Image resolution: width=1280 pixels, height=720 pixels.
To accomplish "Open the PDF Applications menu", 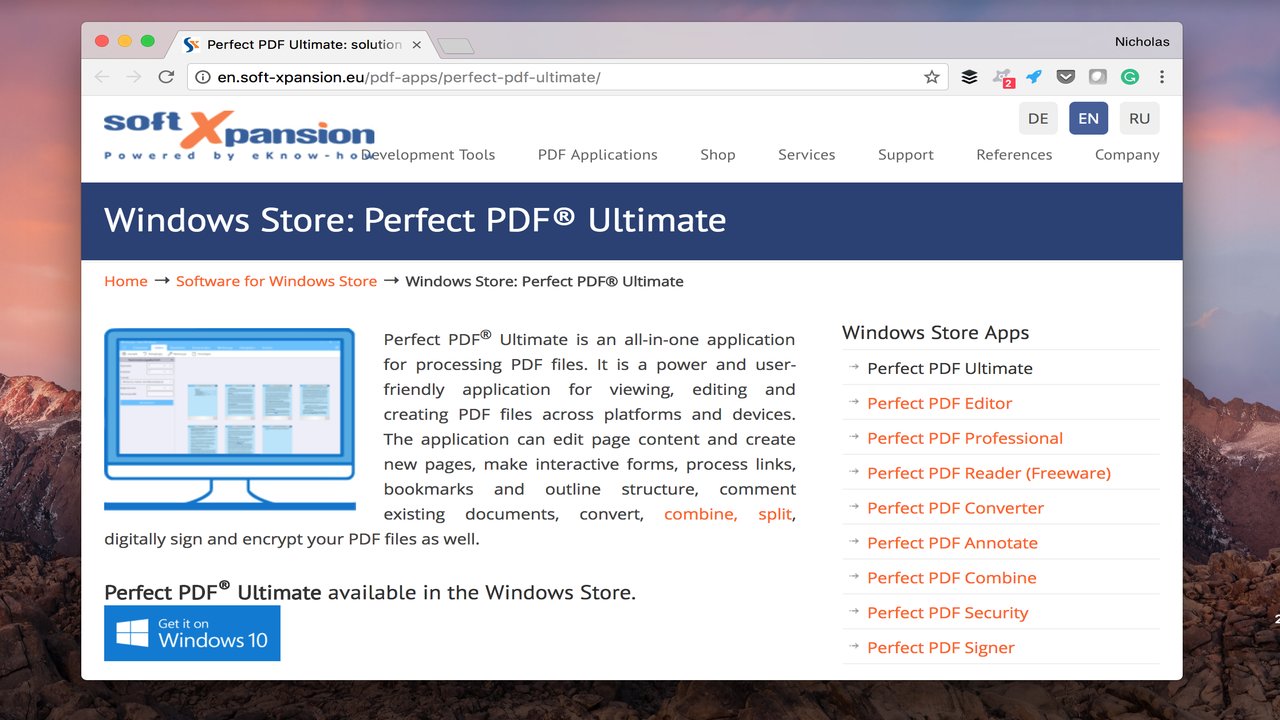I will [598, 155].
